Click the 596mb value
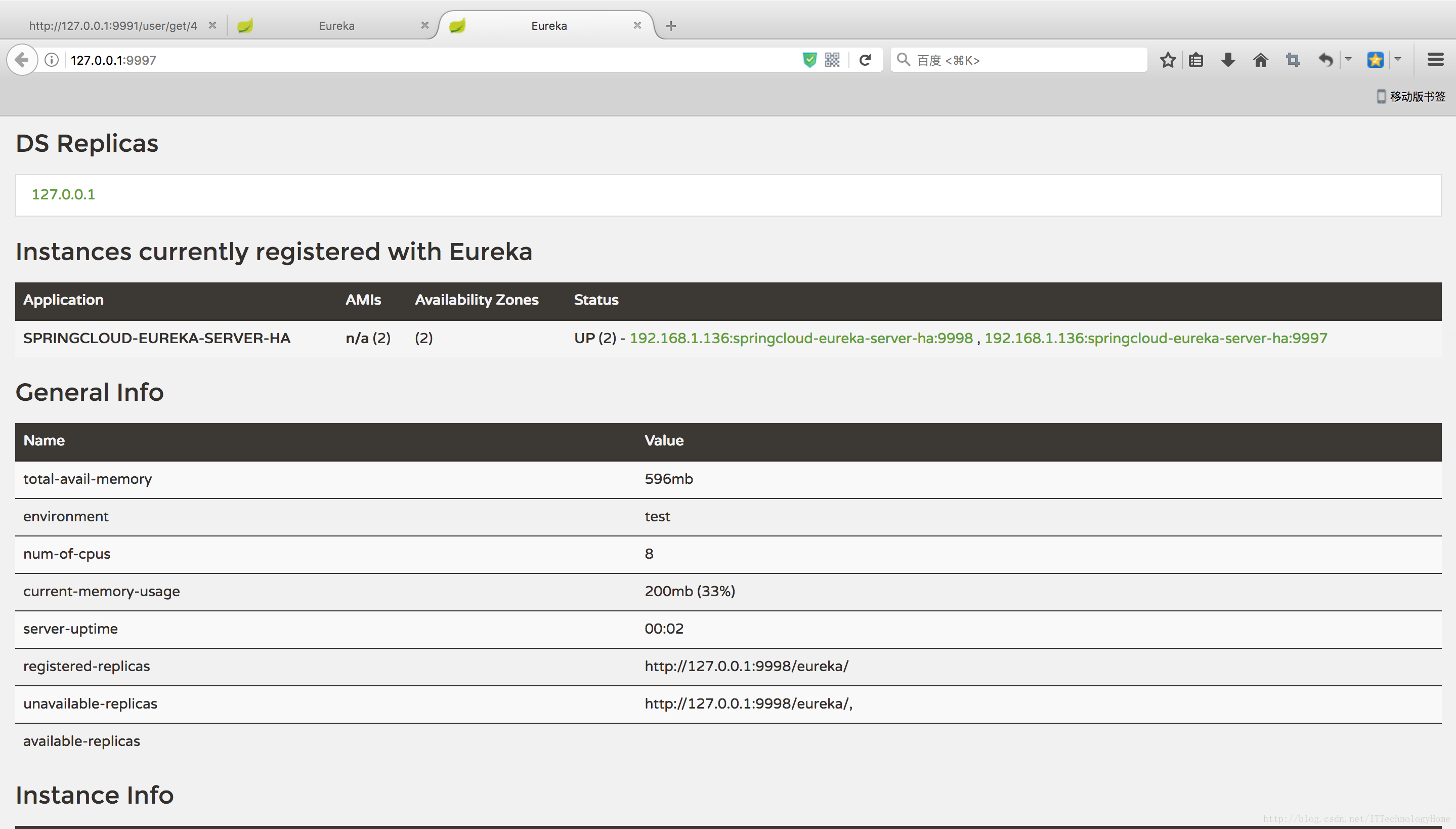Viewport: 1456px width, 829px height. (668, 479)
